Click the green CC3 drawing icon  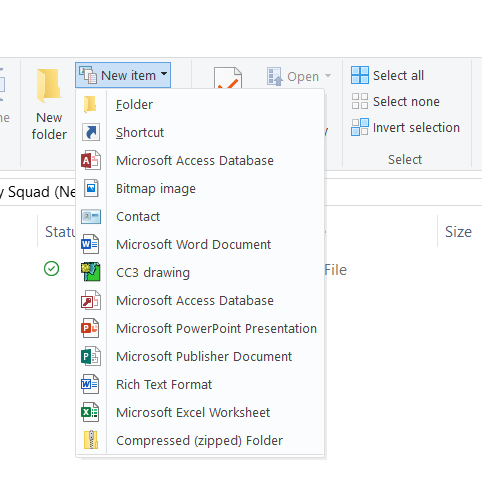pyautogui.click(x=91, y=272)
